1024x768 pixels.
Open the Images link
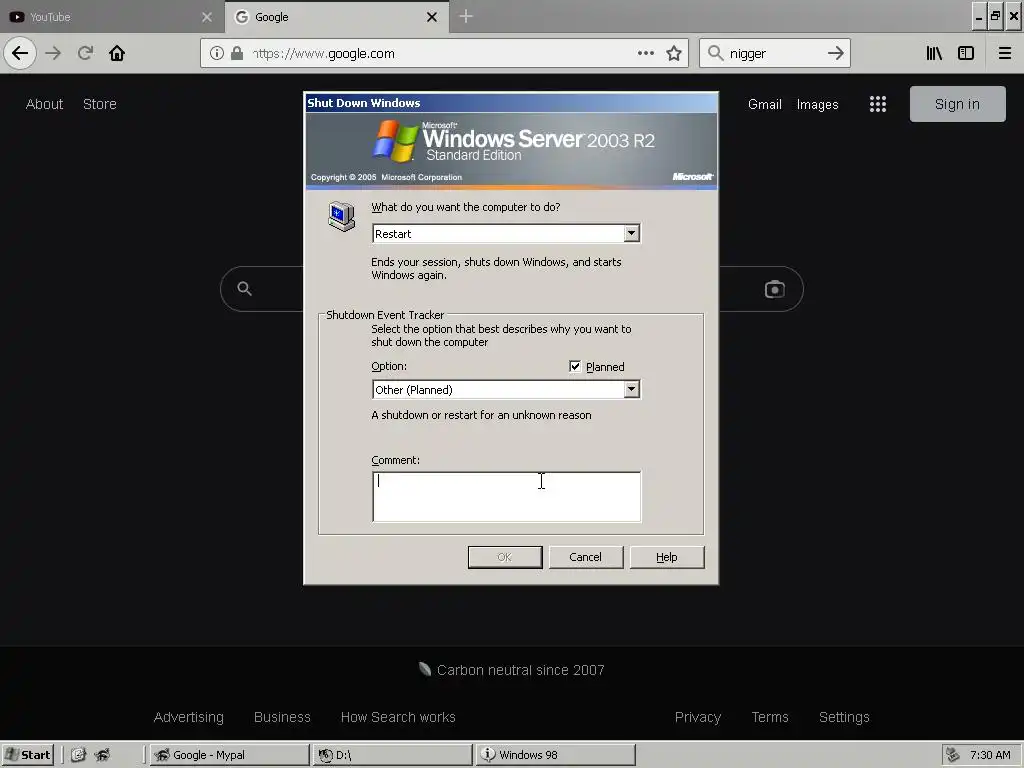point(818,104)
